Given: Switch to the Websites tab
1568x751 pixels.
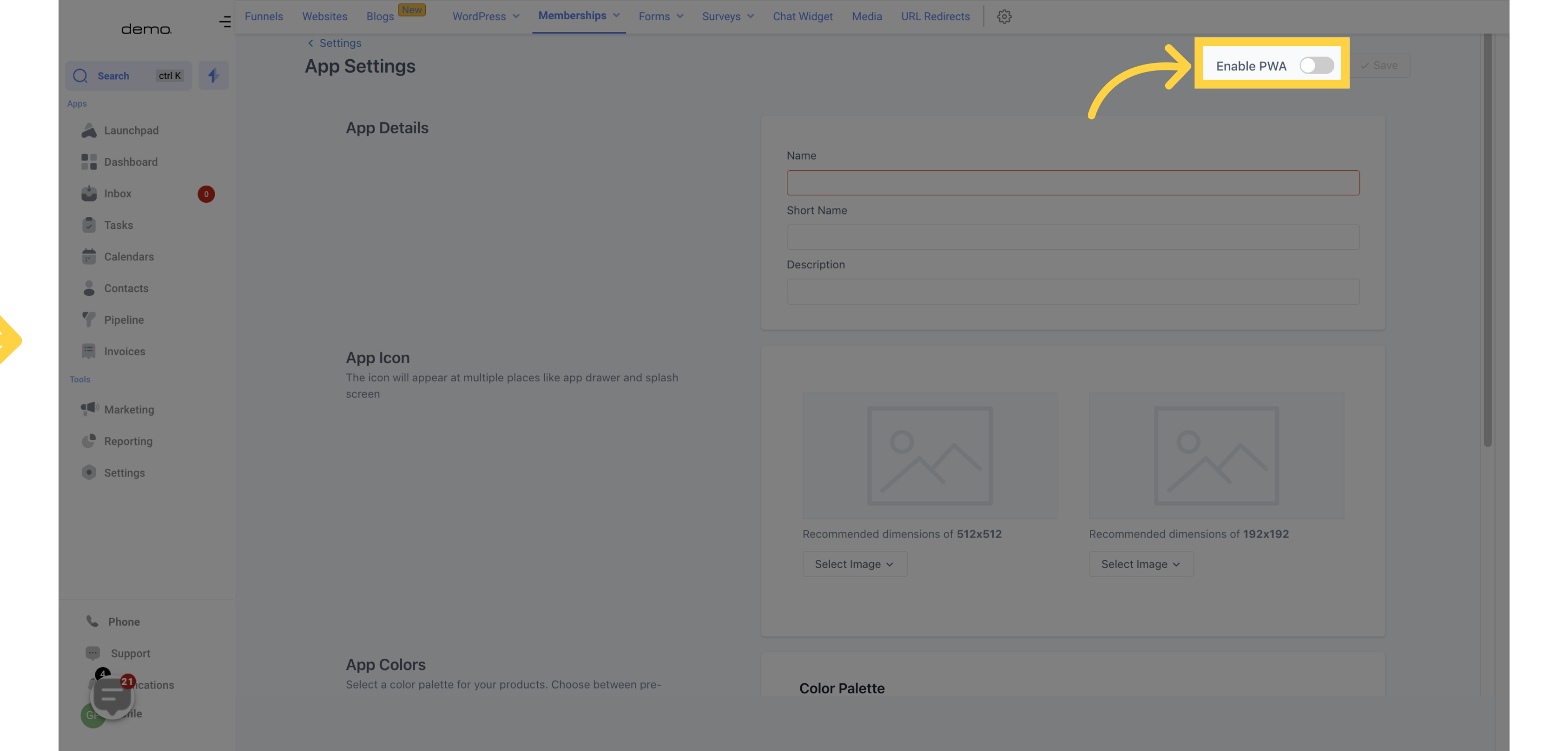Looking at the screenshot, I should 324,17.
